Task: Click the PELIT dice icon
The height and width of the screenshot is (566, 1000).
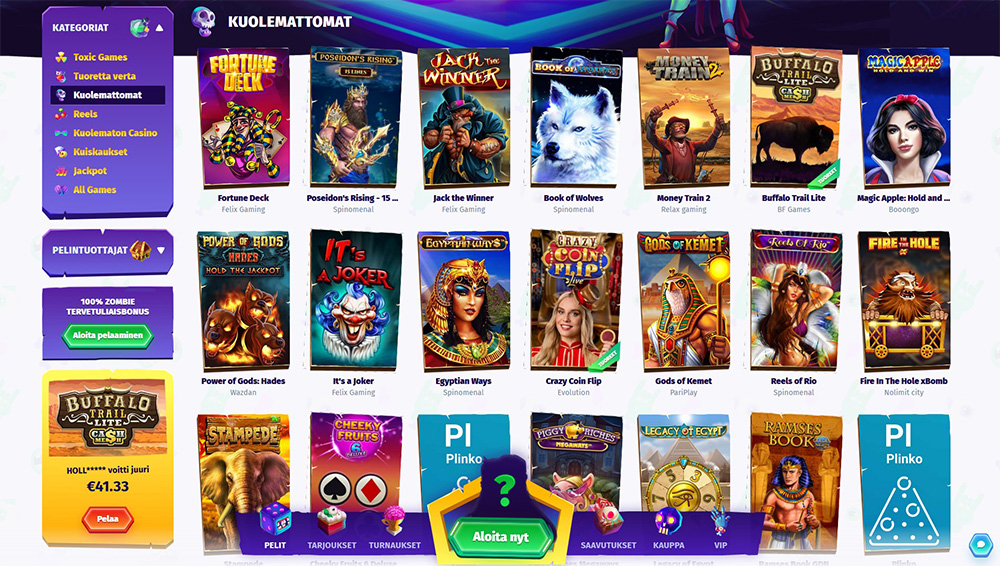Action: pos(275,519)
